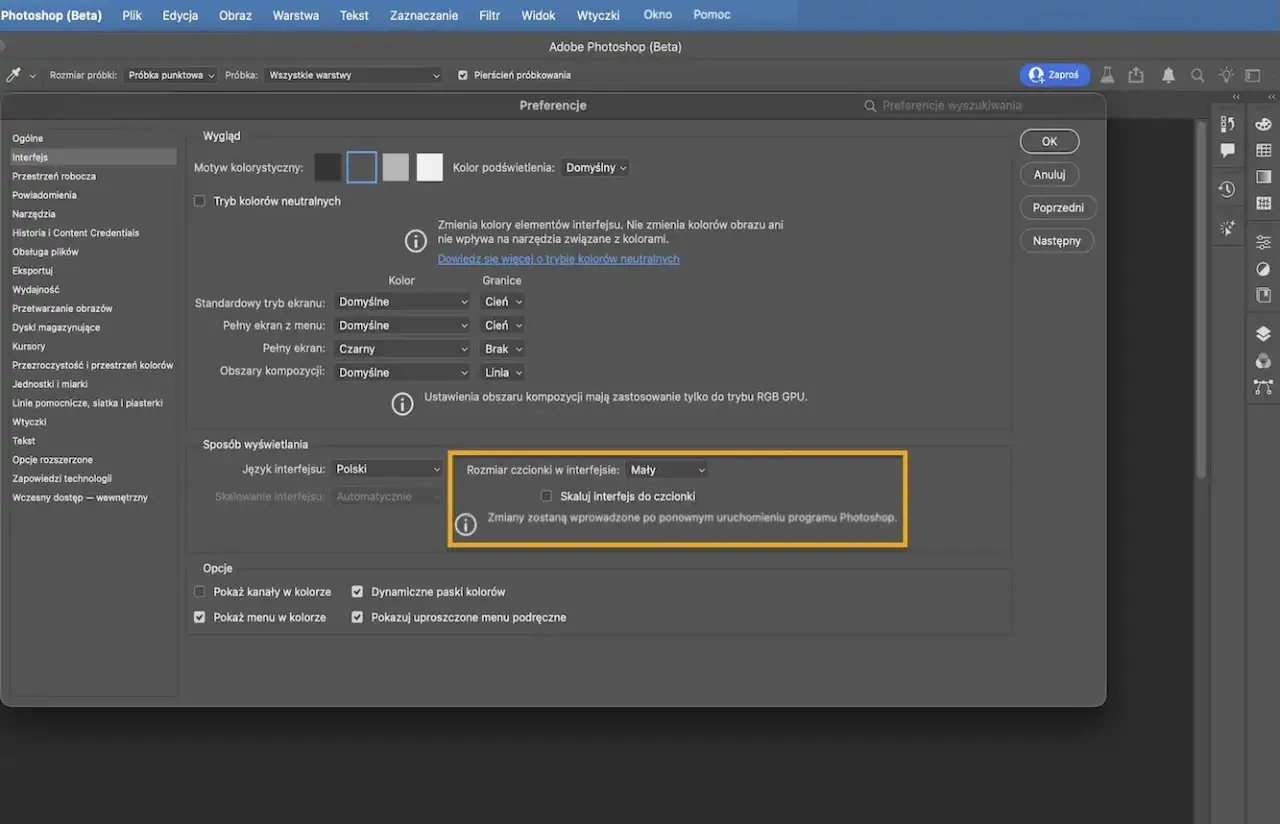This screenshot has height=824, width=1280.
Task: Open the Pełny ekran color dropdown
Action: (402, 348)
